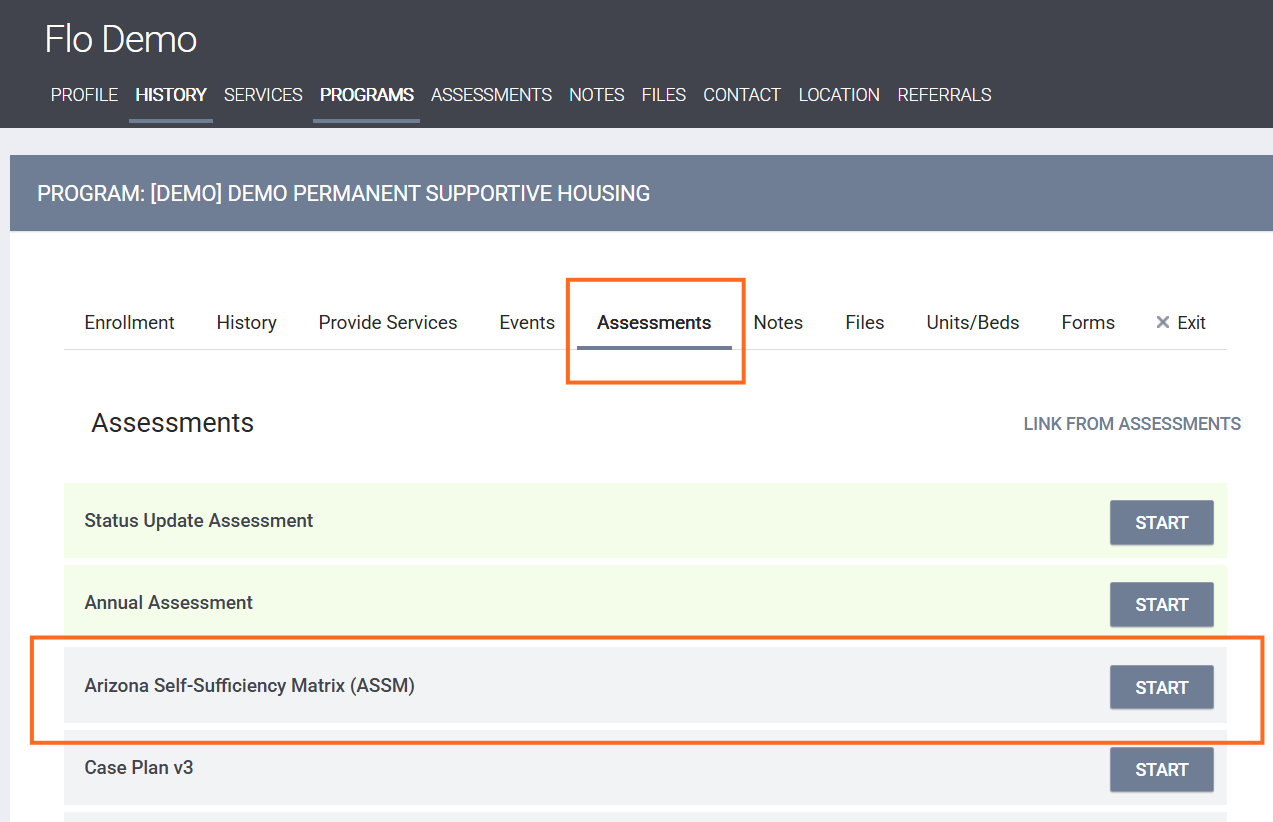Open the program Notes tab
Image resolution: width=1273 pixels, height=822 pixels.
pyautogui.click(x=778, y=323)
